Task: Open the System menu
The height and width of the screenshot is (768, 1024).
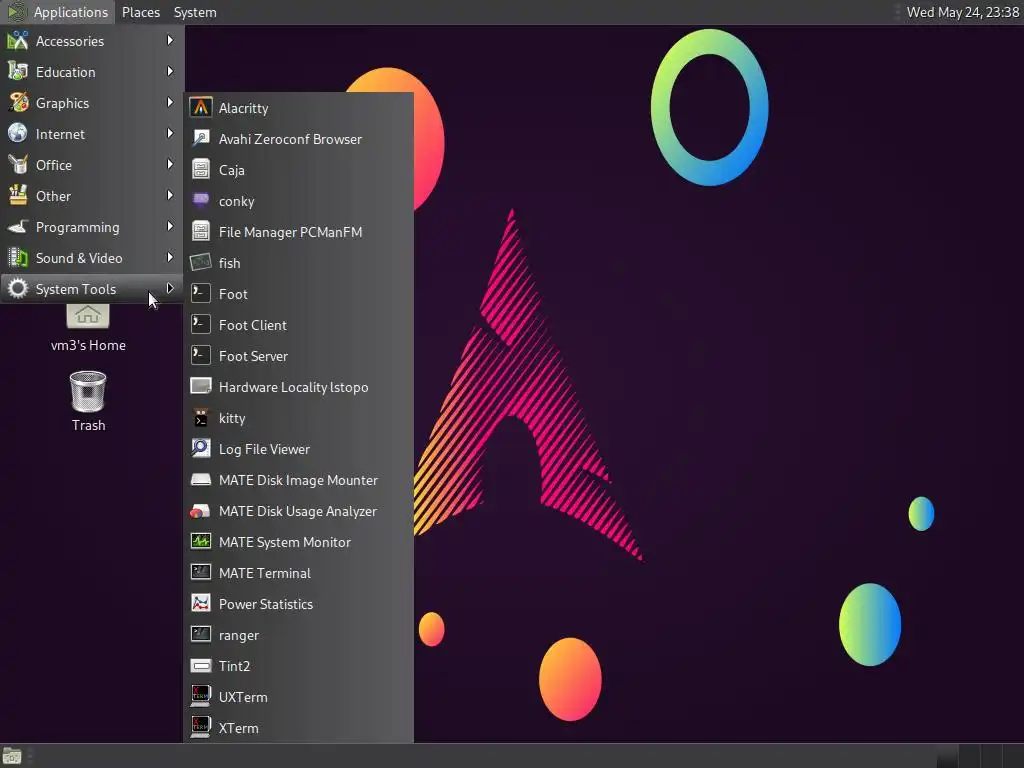Action: click(x=195, y=12)
